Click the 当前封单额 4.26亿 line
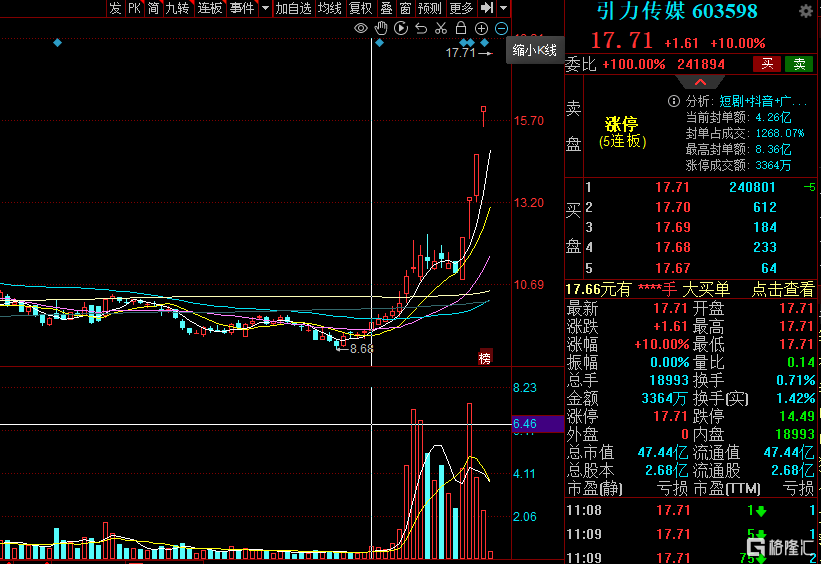This screenshot has height=564, width=821. 739,117
